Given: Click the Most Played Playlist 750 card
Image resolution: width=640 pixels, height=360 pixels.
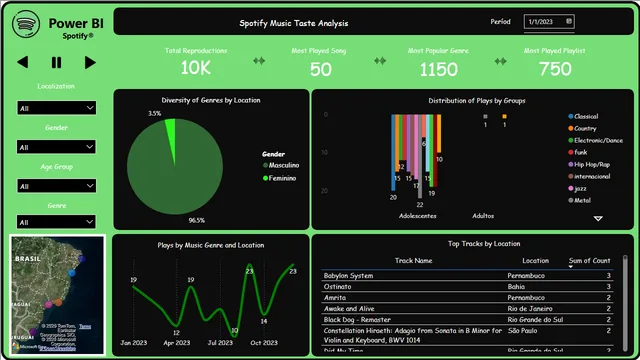Looking at the screenshot, I should (555, 62).
